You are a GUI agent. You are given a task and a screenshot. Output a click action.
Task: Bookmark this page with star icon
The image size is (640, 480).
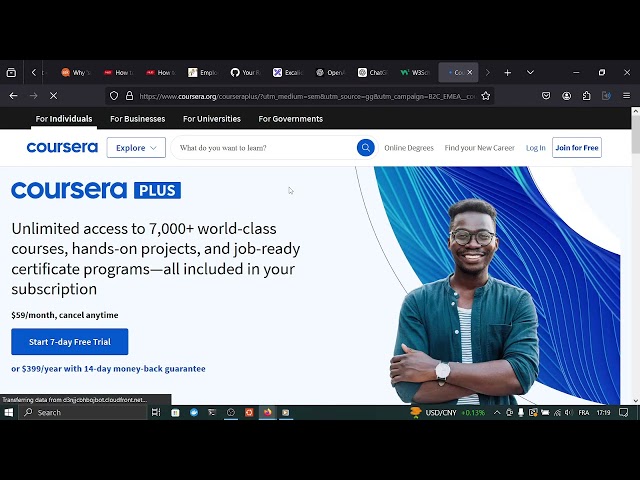(486, 96)
